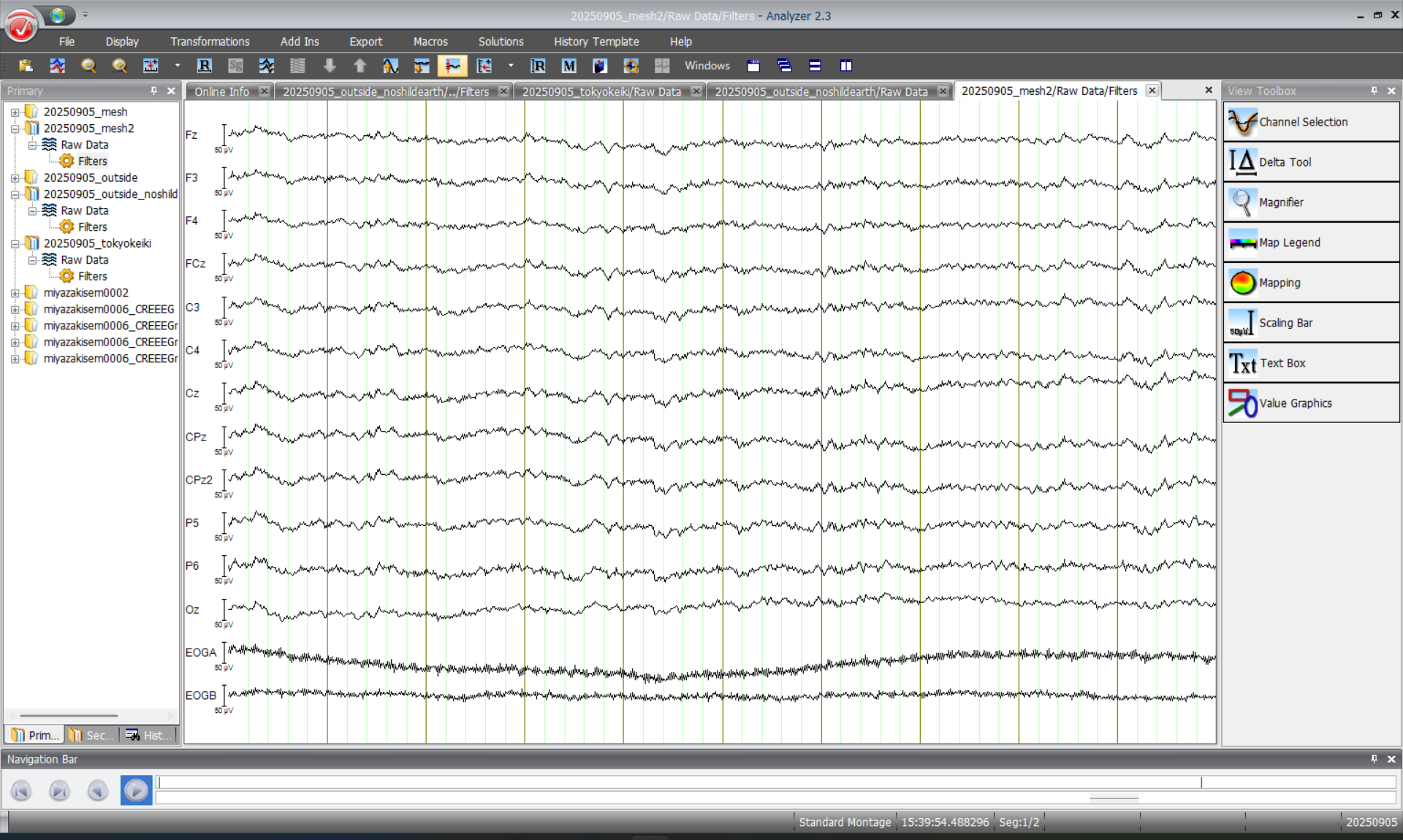Select Filters under 20250905_outside_noshild Raw Data
1403x840 pixels.
[92, 227]
